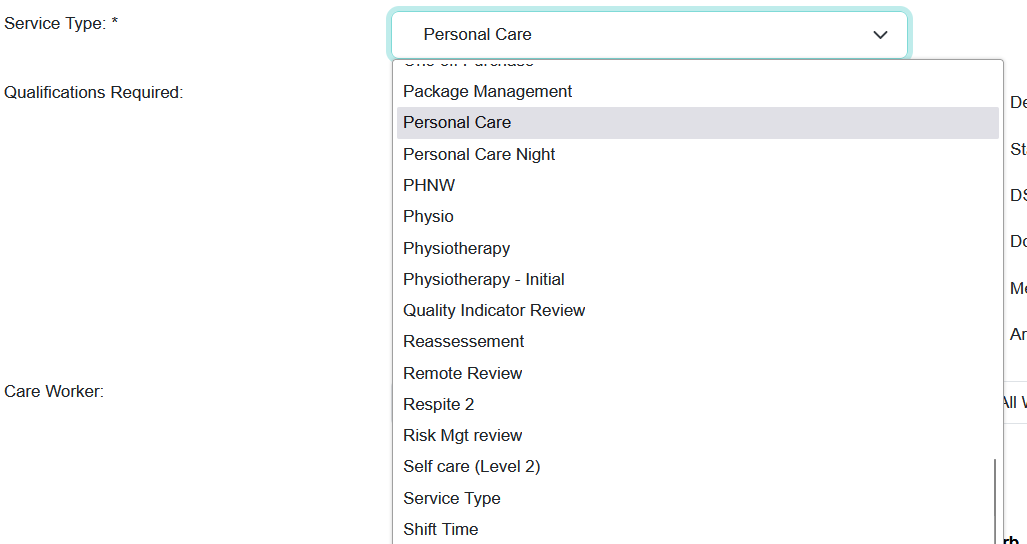Screen dimensions: 1027x544
Task: Choose Risk Mgt review option
Action: (x=463, y=435)
